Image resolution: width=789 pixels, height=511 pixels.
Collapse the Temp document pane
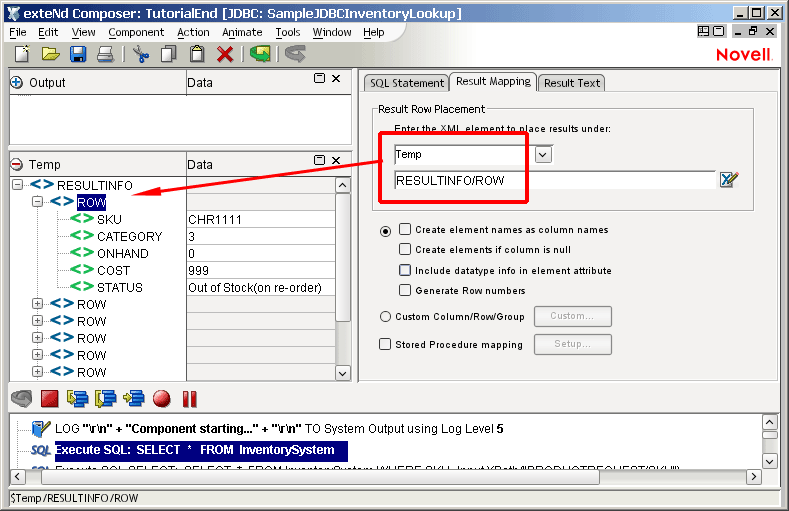coord(17,164)
